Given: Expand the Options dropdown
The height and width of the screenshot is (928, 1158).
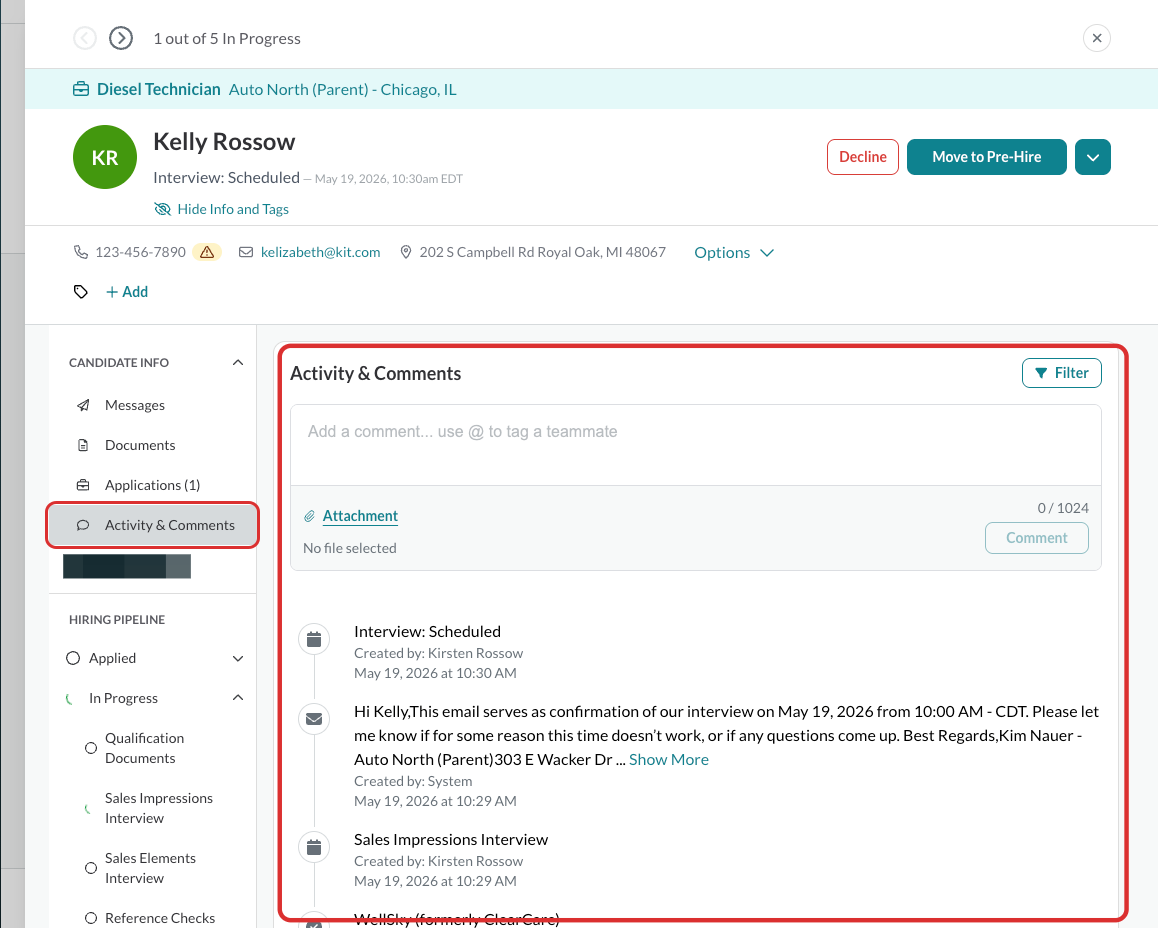Looking at the screenshot, I should click(734, 252).
